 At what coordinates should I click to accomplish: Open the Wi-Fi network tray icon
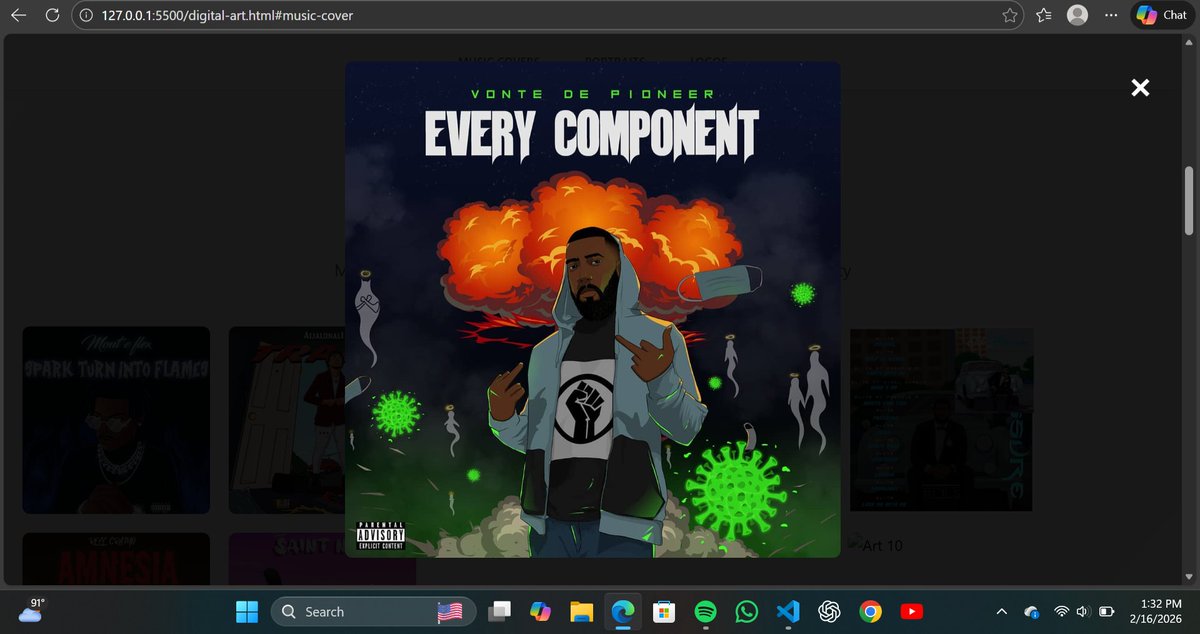(x=1061, y=611)
